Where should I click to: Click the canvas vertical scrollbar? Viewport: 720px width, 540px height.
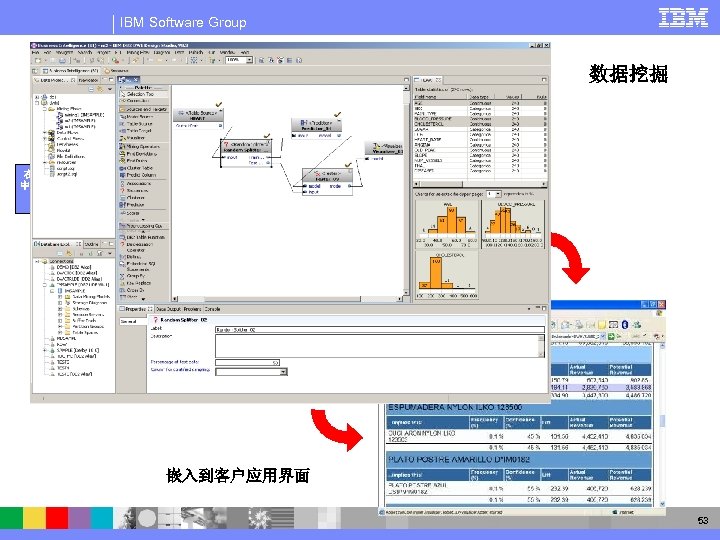pos(406,189)
